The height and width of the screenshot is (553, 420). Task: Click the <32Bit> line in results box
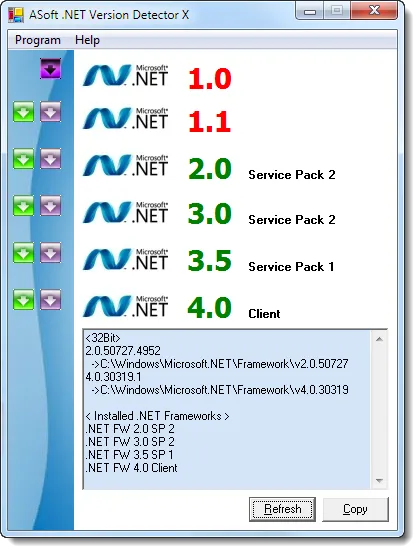point(103,338)
